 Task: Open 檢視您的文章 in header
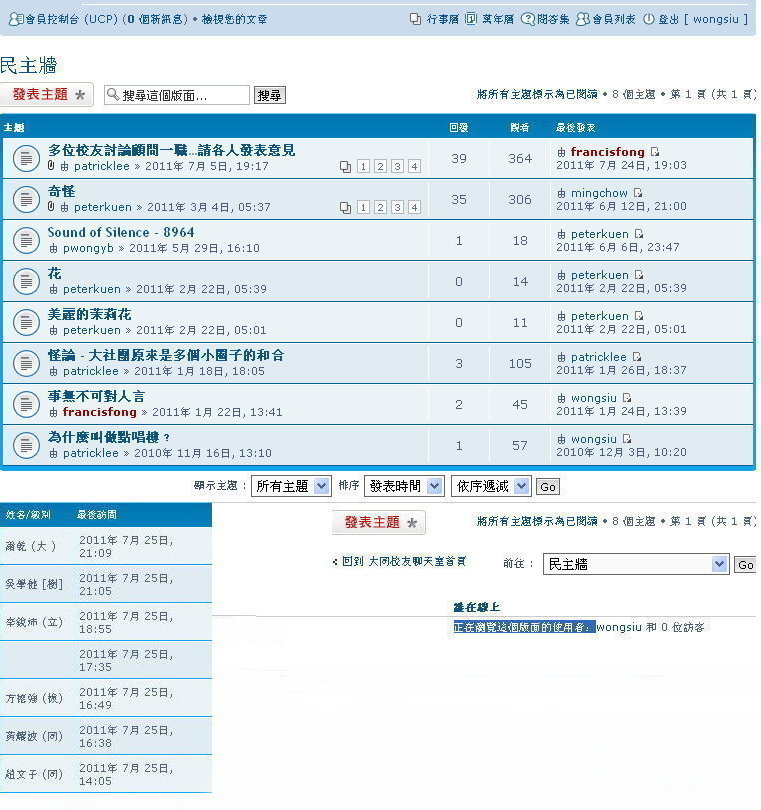pyautogui.click(x=234, y=20)
